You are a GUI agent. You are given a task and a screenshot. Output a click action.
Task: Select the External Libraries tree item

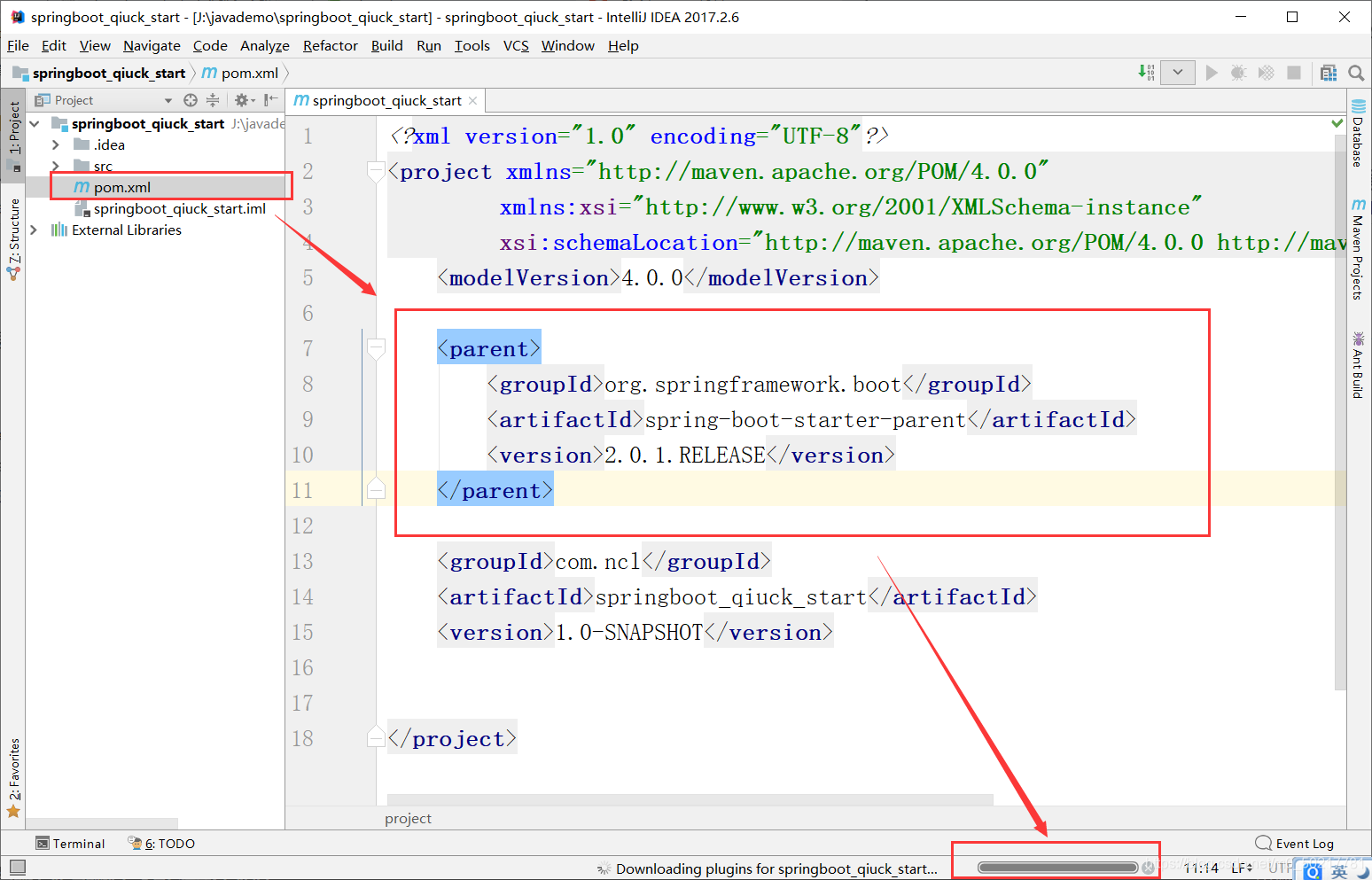pyautogui.click(x=117, y=230)
